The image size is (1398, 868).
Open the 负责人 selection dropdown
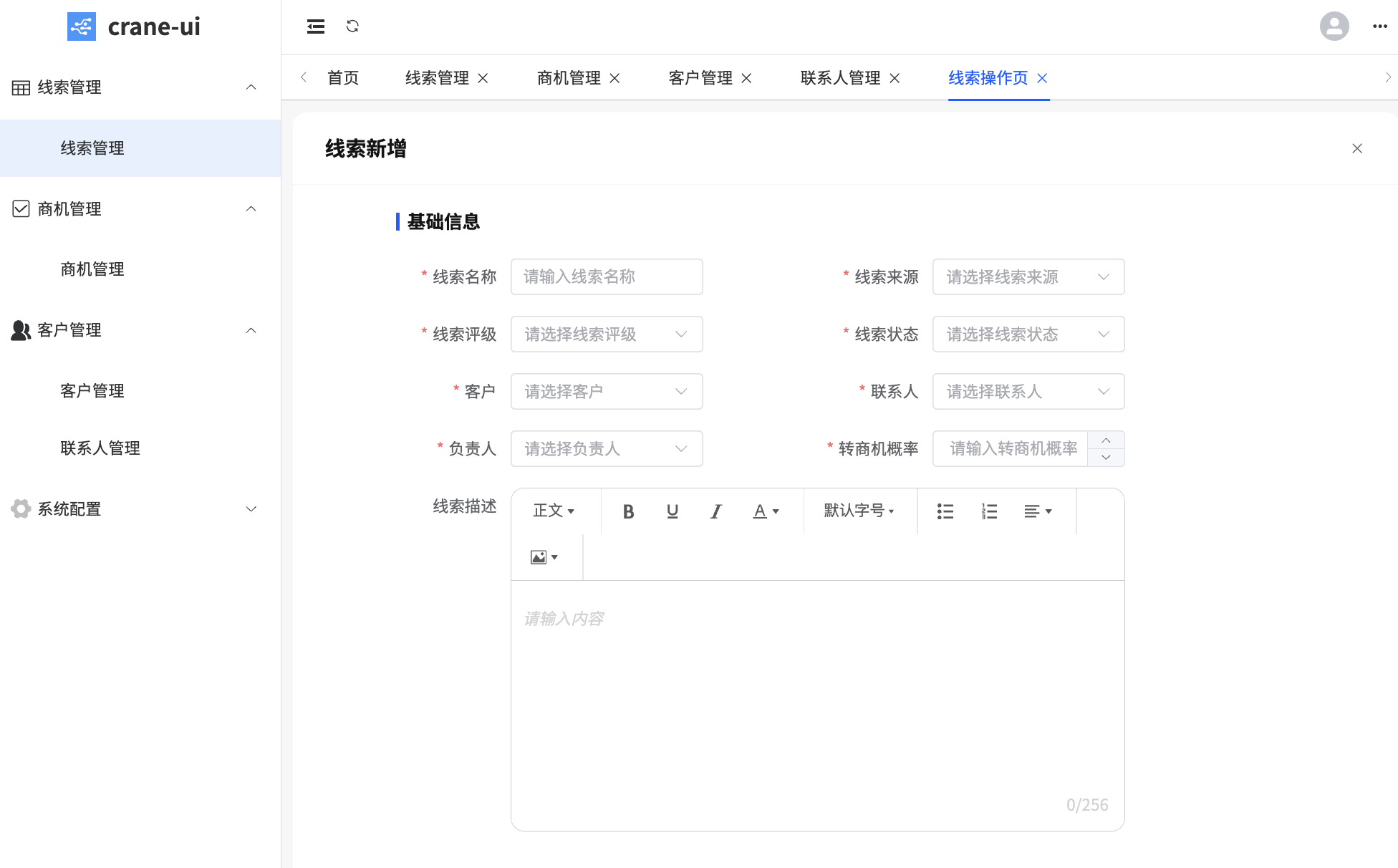pos(607,449)
